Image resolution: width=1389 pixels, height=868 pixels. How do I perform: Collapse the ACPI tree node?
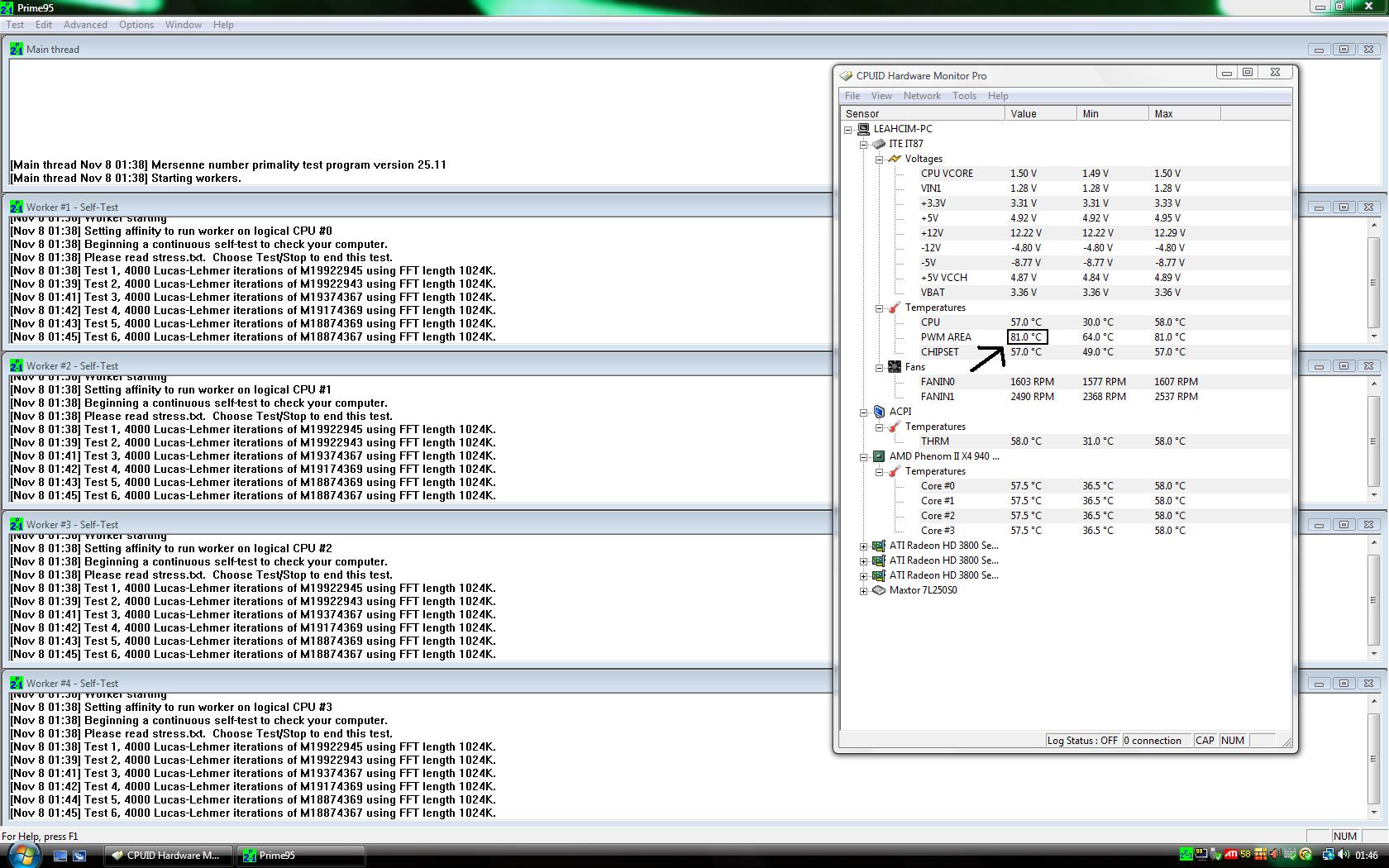click(864, 412)
